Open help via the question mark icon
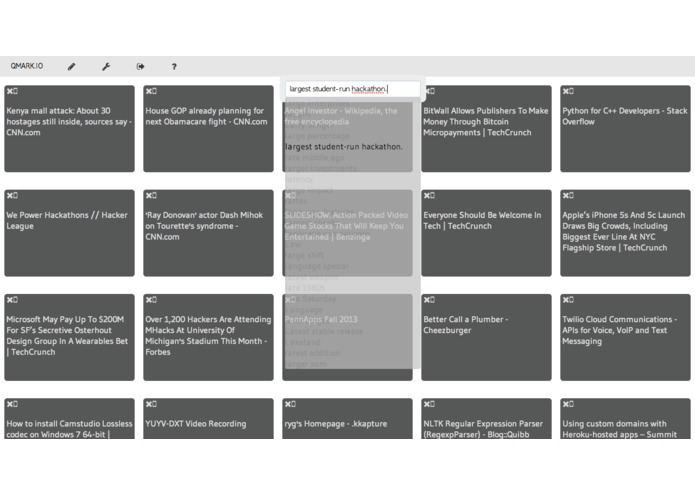695x494 pixels. (174, 66)
